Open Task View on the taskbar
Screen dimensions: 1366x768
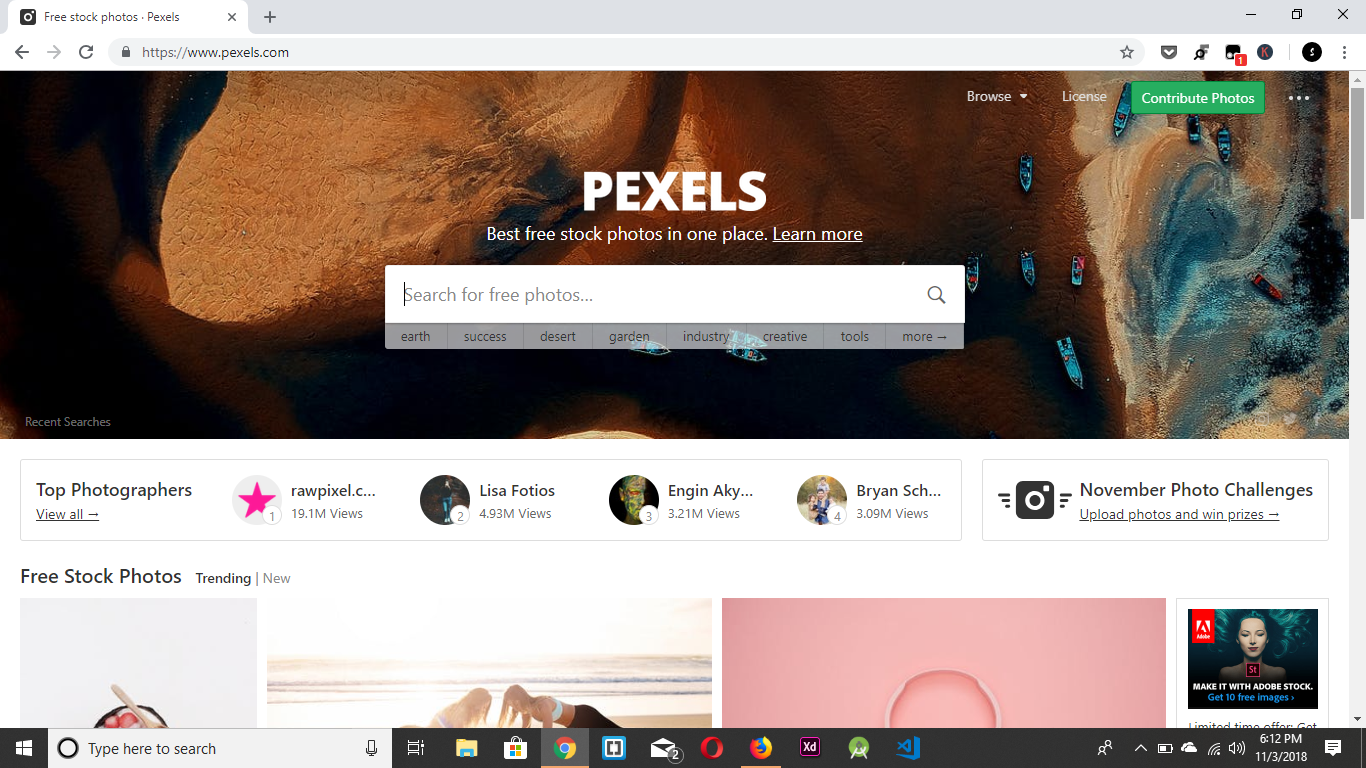[x=416, y=748]
